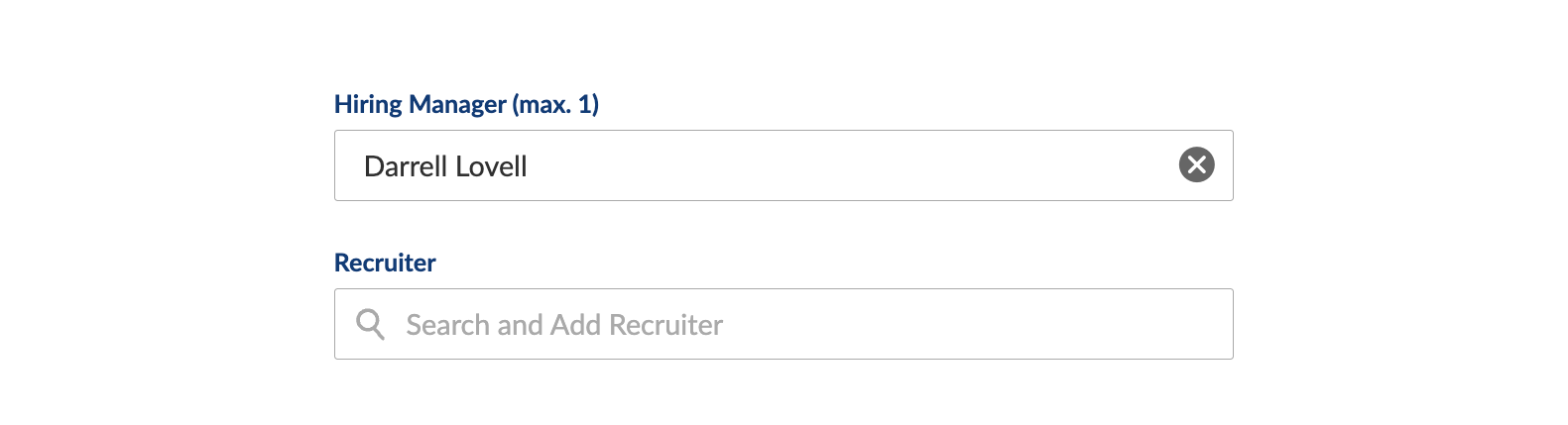Click the recruiter search magnifier icon
The width and height of the screenshot is (1568, 425).
point(370,324)
